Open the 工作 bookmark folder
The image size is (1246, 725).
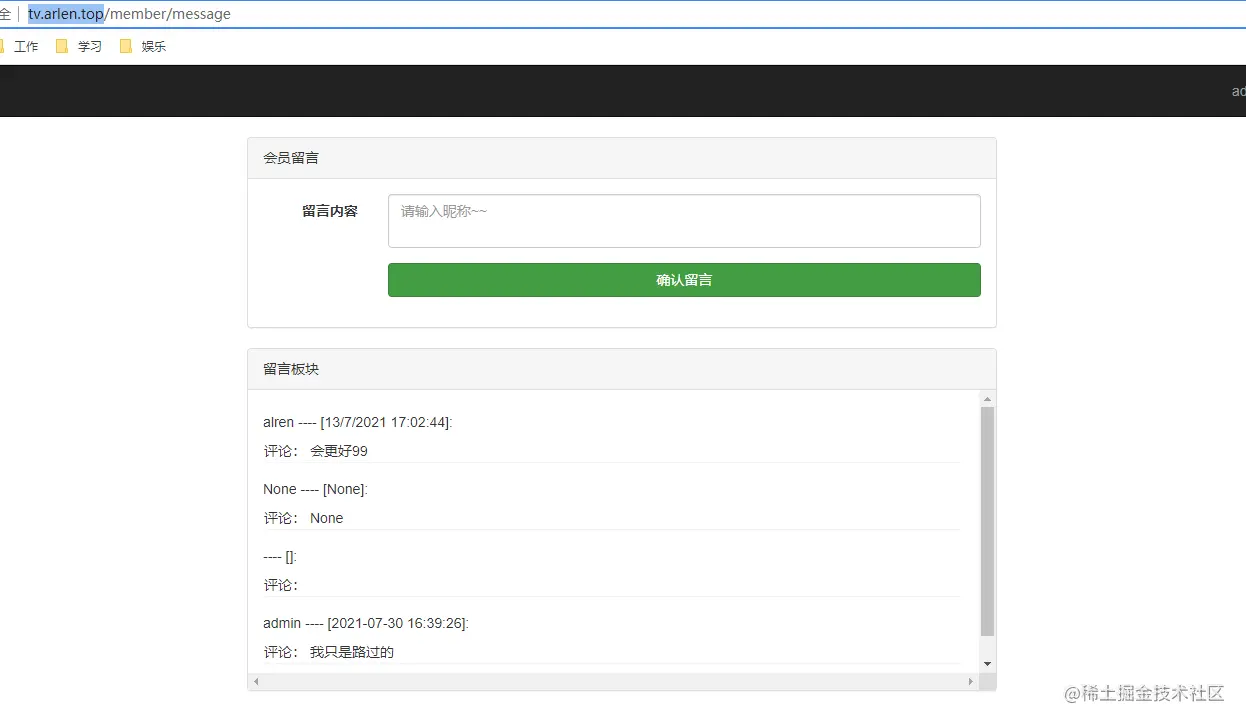point(18,46)
